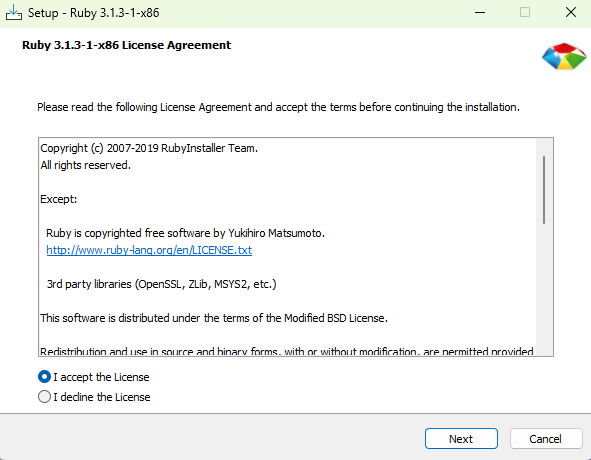
Task: Click '3rd party libraries (OpenSSL, ZLib, MSYS2, etc.)' line
Action: tap(161, 284)
